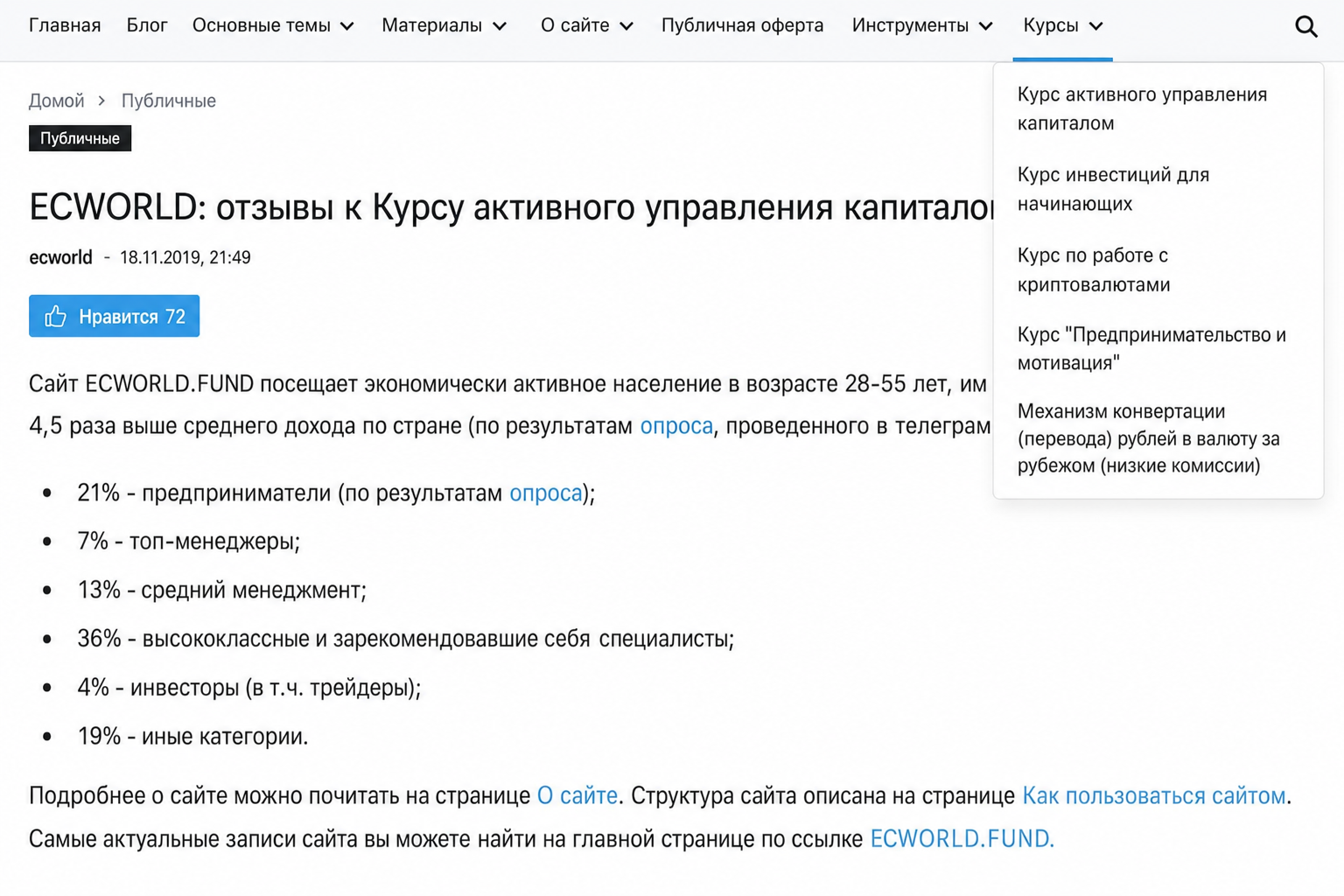Follow the опроса link before проведенного в телеграм
The height and width of the screenshot is (896, 1344).
tap(676, 426)
